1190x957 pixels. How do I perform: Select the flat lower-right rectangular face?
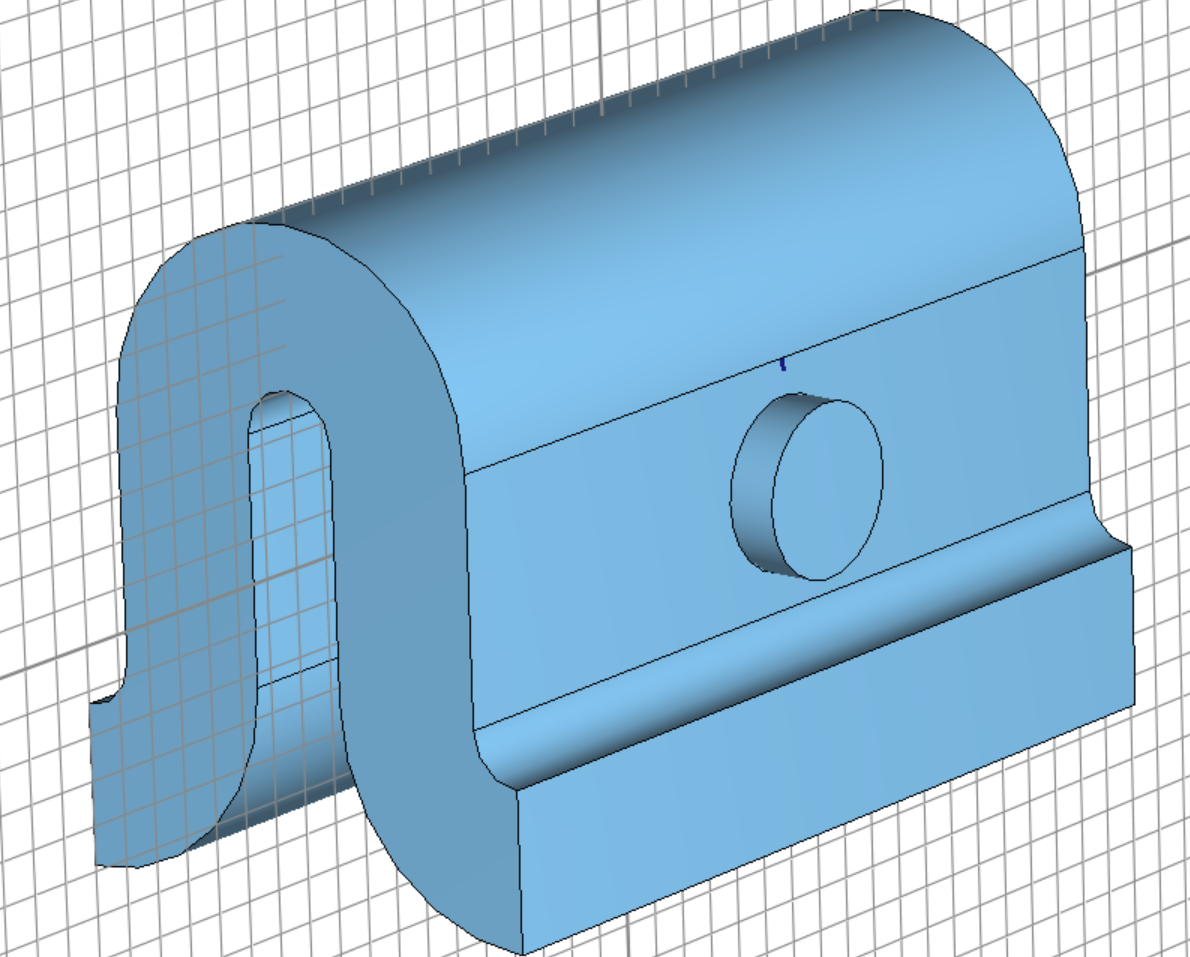click(x=827, y=751)
